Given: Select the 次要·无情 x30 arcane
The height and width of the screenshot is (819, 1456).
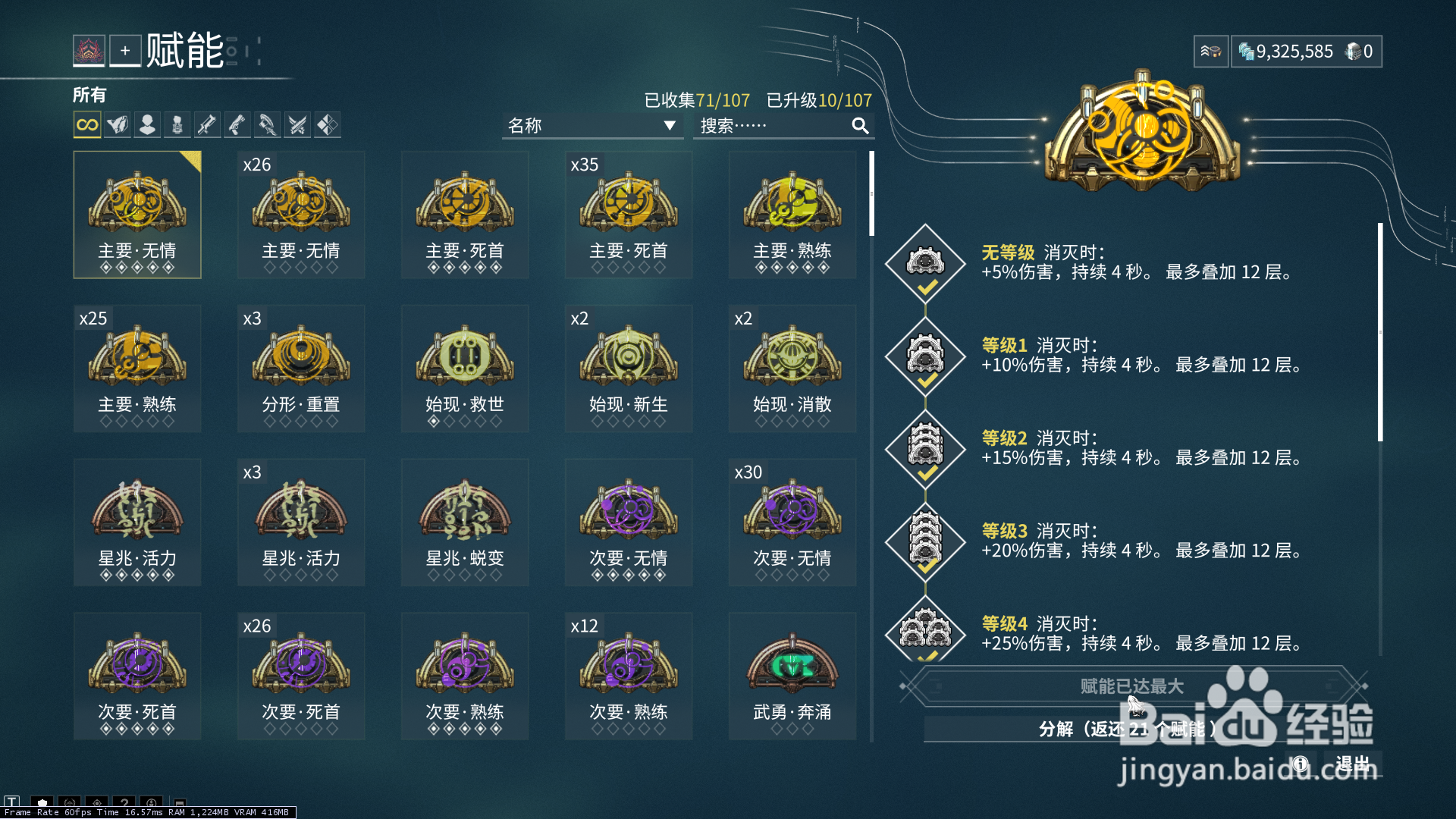Looking at the screenshot, I should point(792,522).
